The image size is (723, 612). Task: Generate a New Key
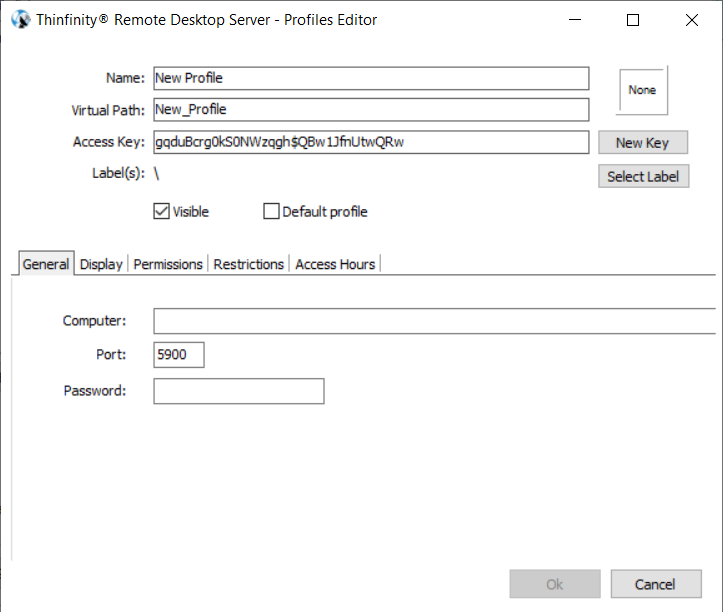pyautogui.click(x=643, y=143)
